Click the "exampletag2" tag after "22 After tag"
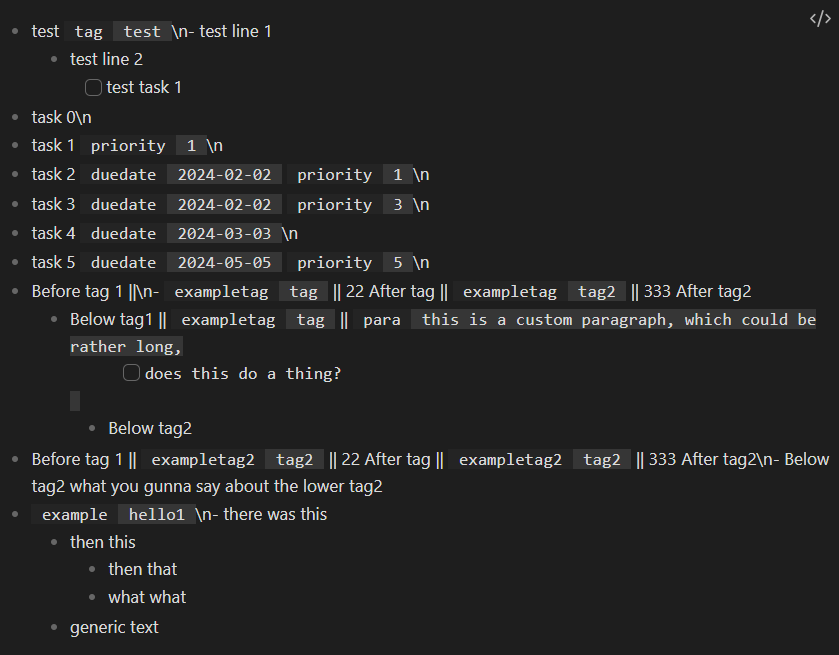The width and height of the screenshot is (839, 655). pos(510,460)
